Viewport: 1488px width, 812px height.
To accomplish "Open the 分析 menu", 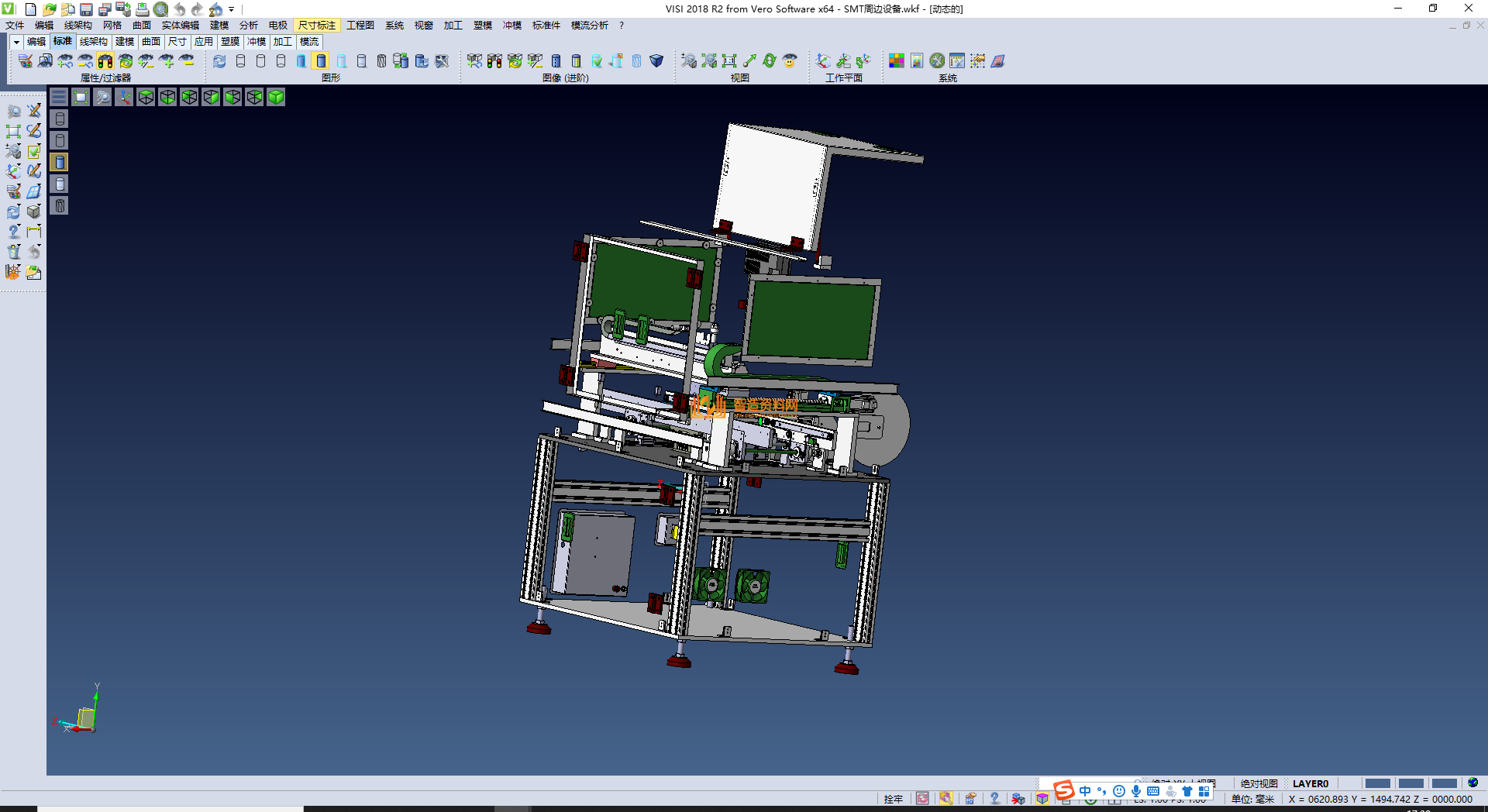I will pyautogui.click(x=248, y=26).
